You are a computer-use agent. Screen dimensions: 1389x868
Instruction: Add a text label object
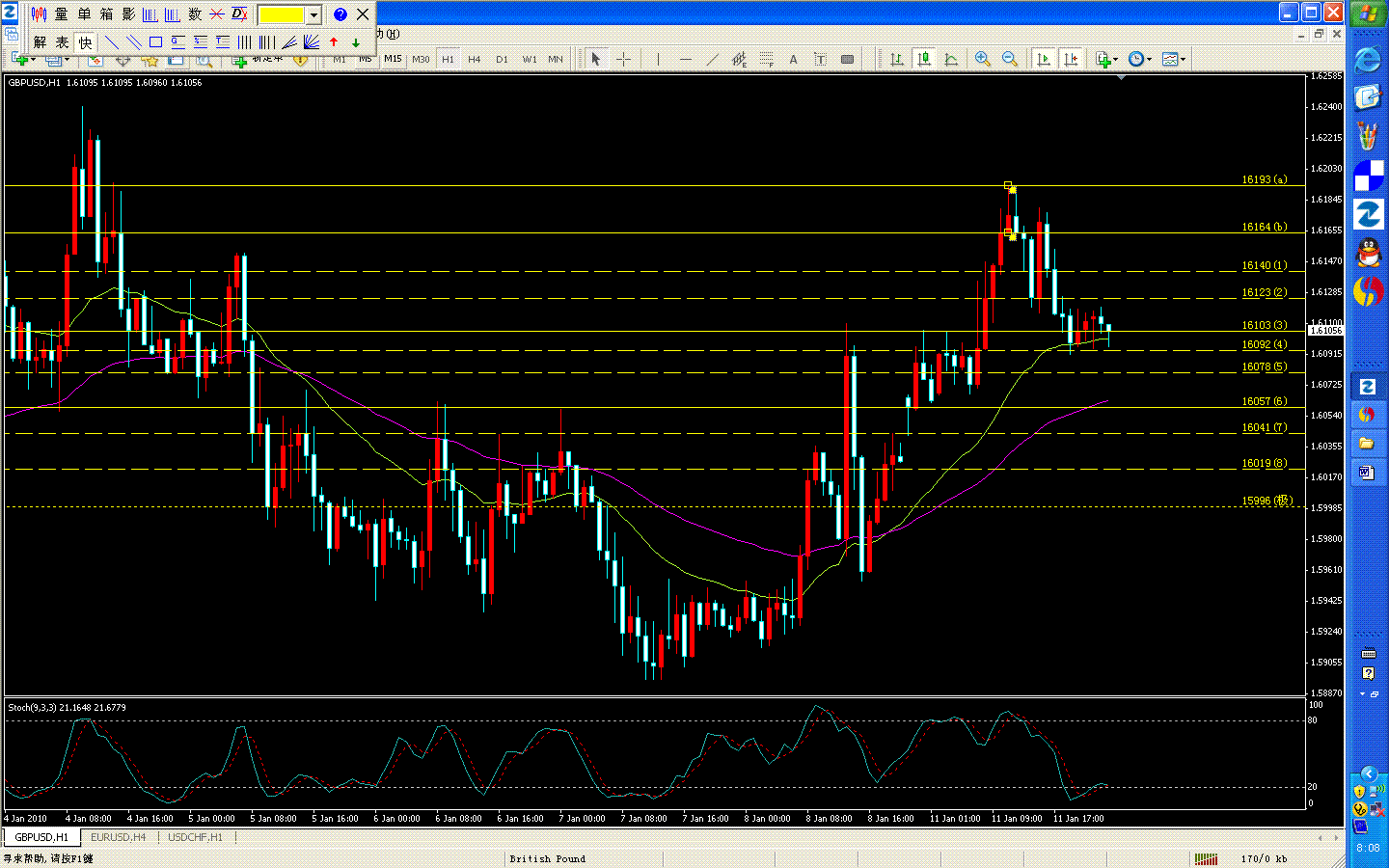coord(820,59)
